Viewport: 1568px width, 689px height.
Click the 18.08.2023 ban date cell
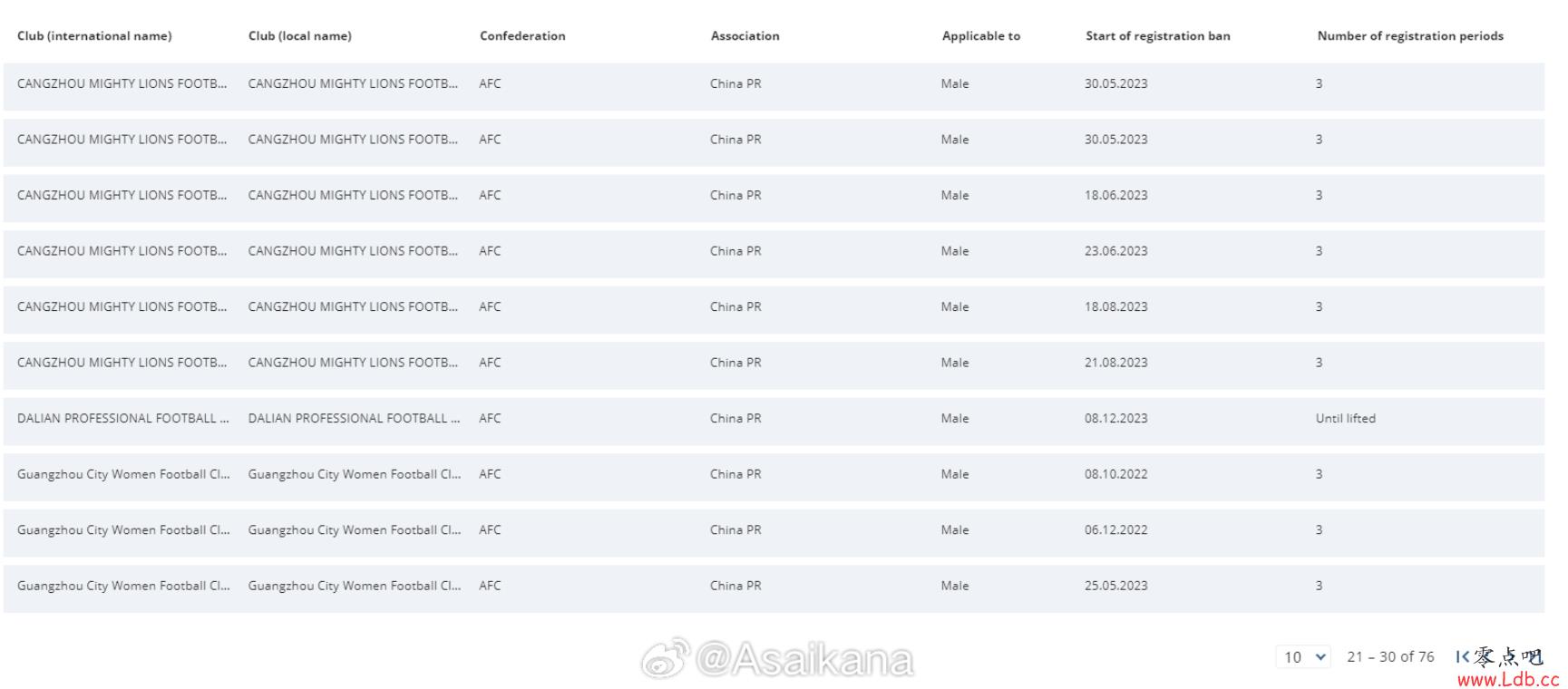pos(1115,307)
